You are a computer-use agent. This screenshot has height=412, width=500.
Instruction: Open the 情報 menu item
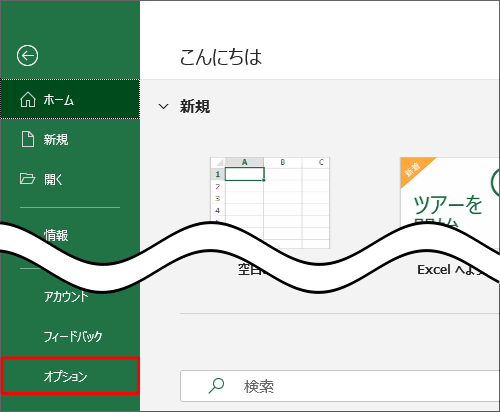point(56,235)
